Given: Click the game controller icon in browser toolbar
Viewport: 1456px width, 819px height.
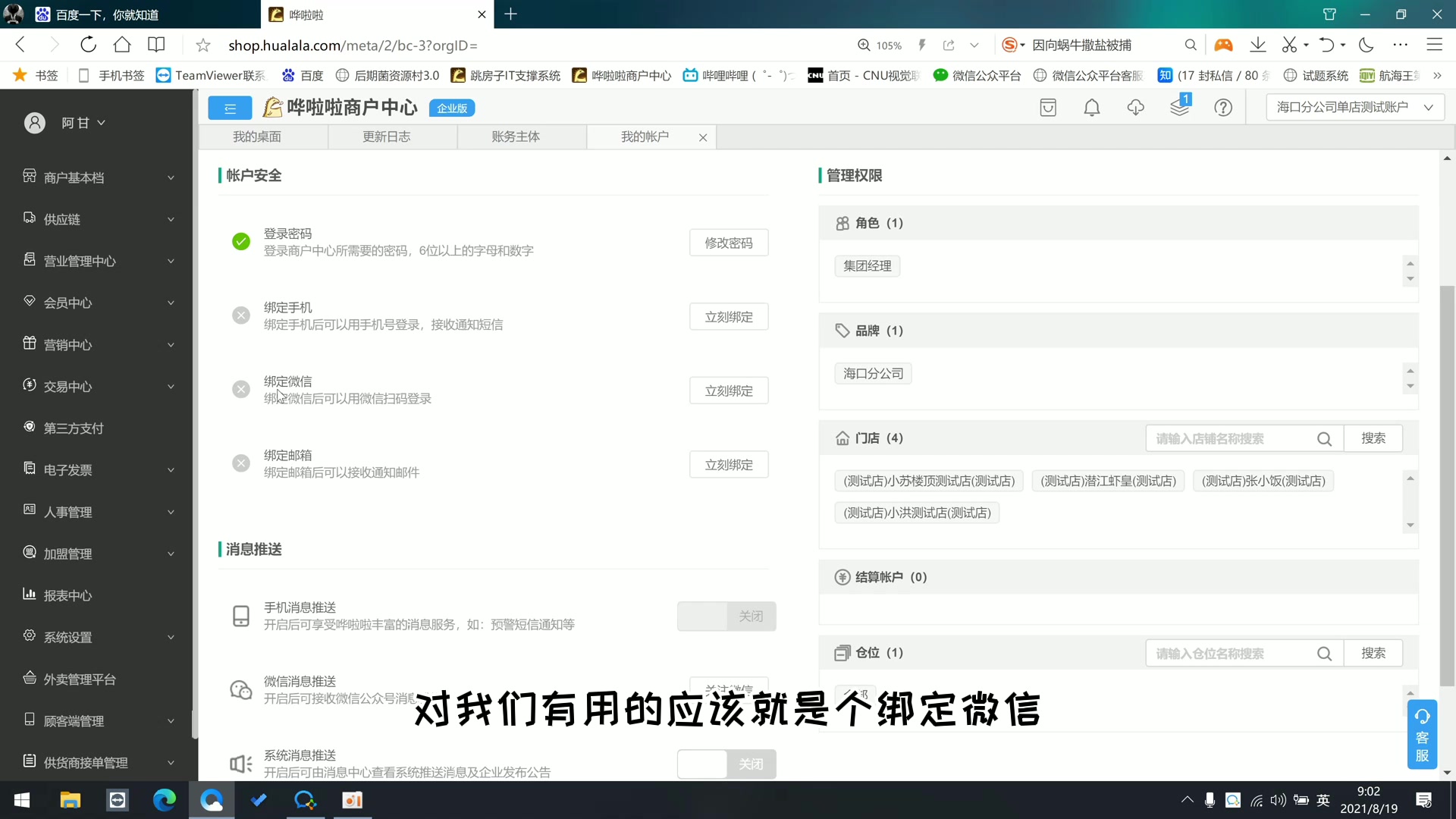Looking at the screenshot, I should 1223,45.
